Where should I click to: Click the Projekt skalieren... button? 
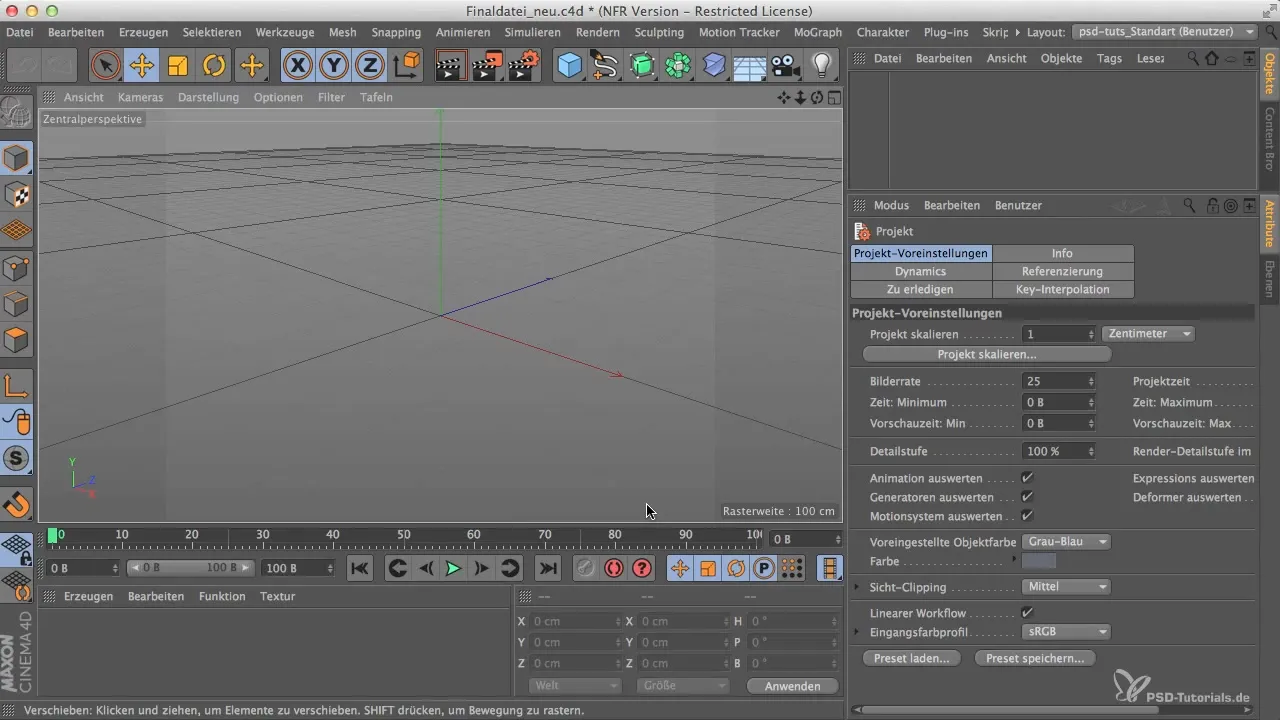click(x=986, y=355)
